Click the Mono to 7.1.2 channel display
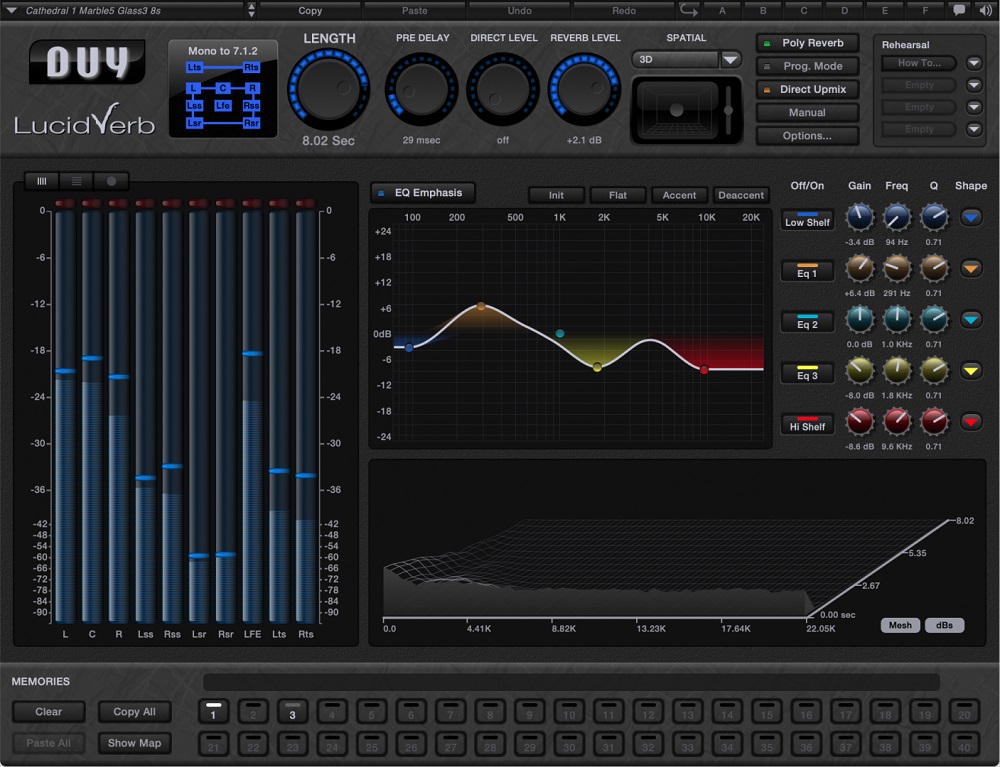 [x=223, y=89]
